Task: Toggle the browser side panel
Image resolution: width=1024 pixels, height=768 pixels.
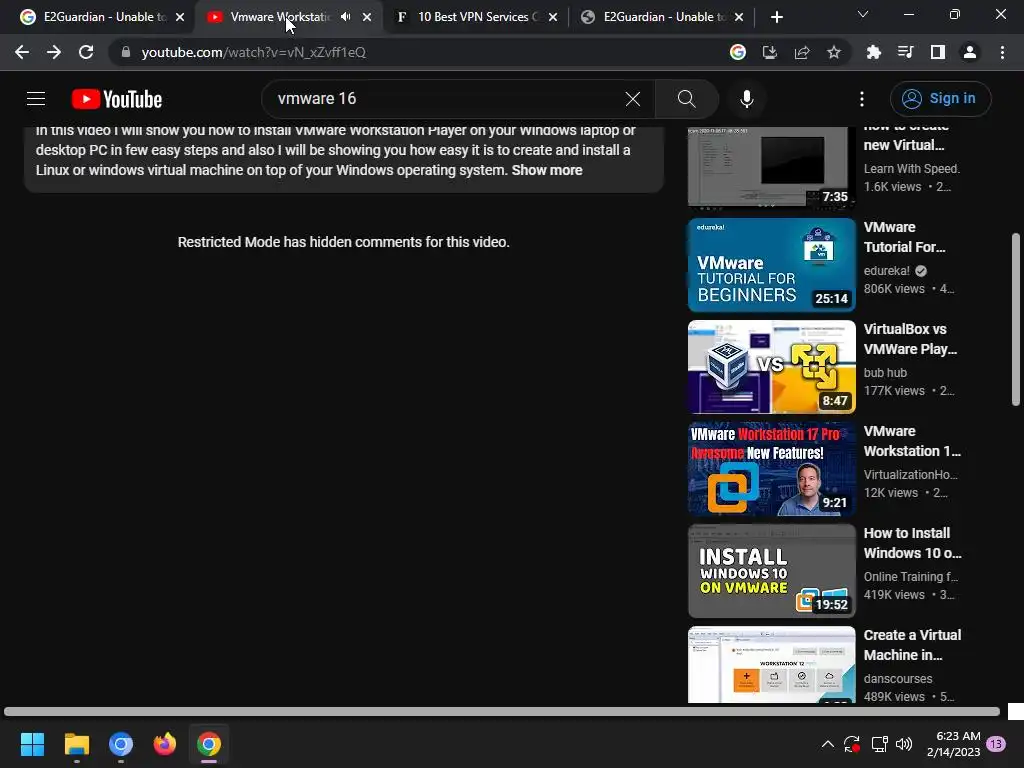Action: coord(938,52)
